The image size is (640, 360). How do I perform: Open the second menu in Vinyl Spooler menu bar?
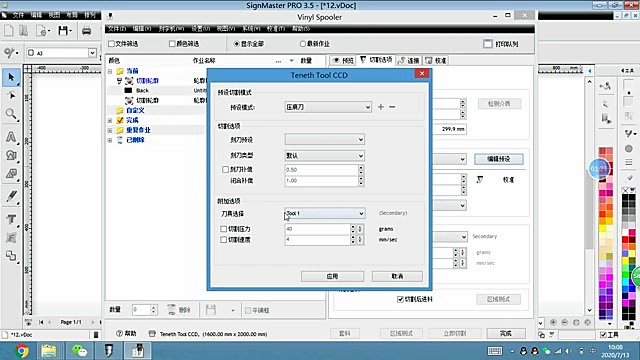click(142, 29)
